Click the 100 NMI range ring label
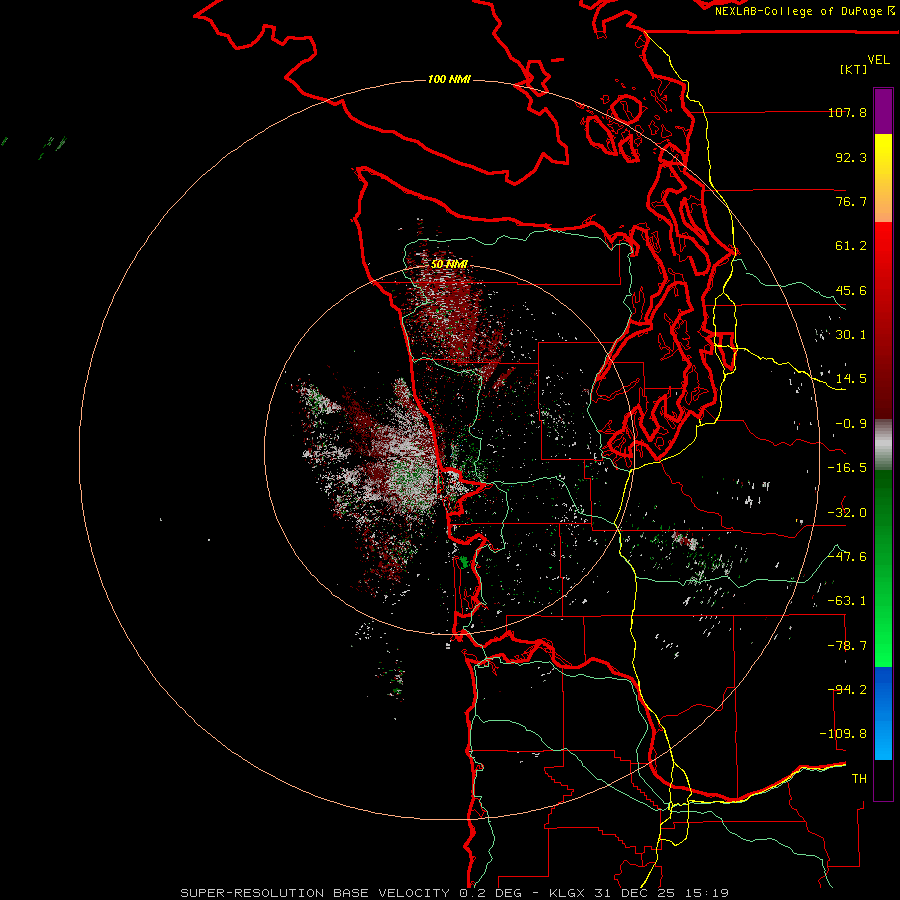Image resolution: width=900 pixels, height=900 pixels. click(449, 79)
